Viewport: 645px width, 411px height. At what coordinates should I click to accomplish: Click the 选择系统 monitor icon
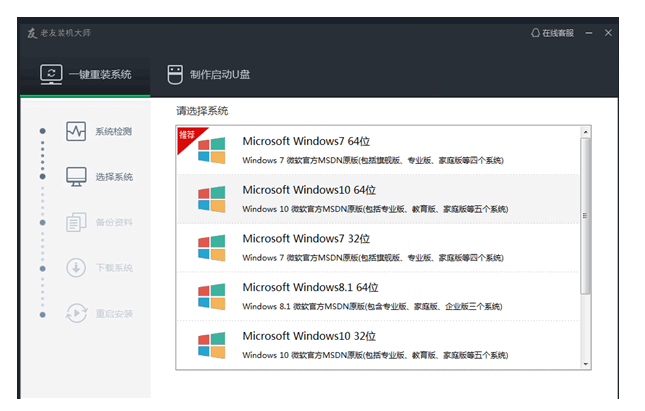[76, 177]
